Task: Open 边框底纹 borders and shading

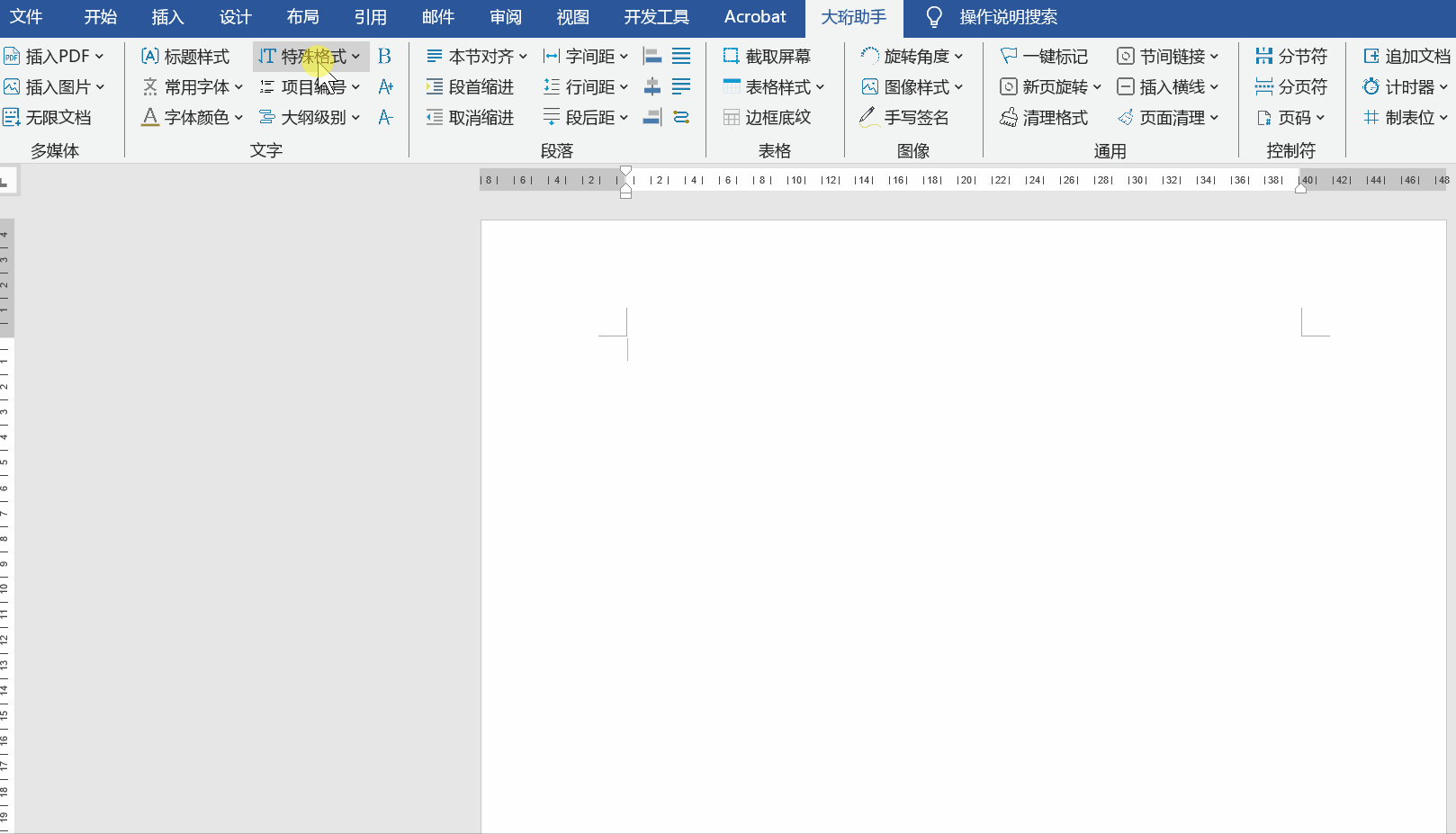Action: [x=767, y=118]
